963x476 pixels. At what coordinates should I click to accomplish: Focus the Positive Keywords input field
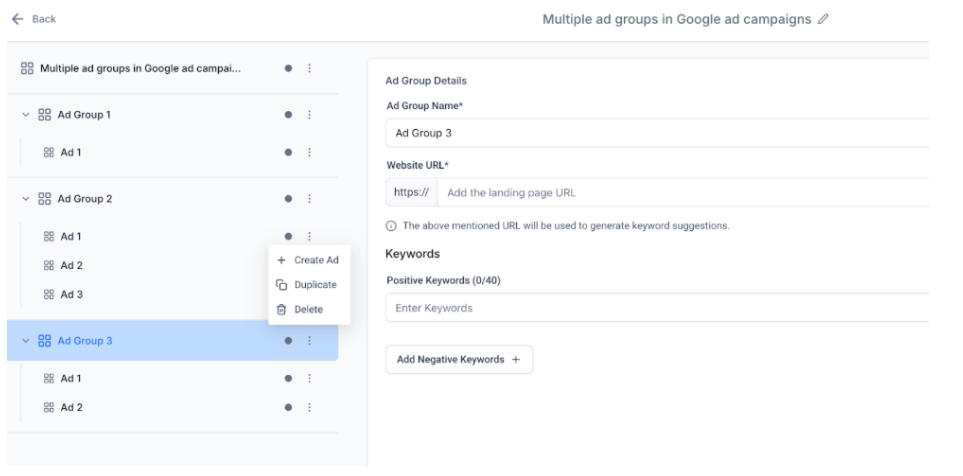point(655,308)
